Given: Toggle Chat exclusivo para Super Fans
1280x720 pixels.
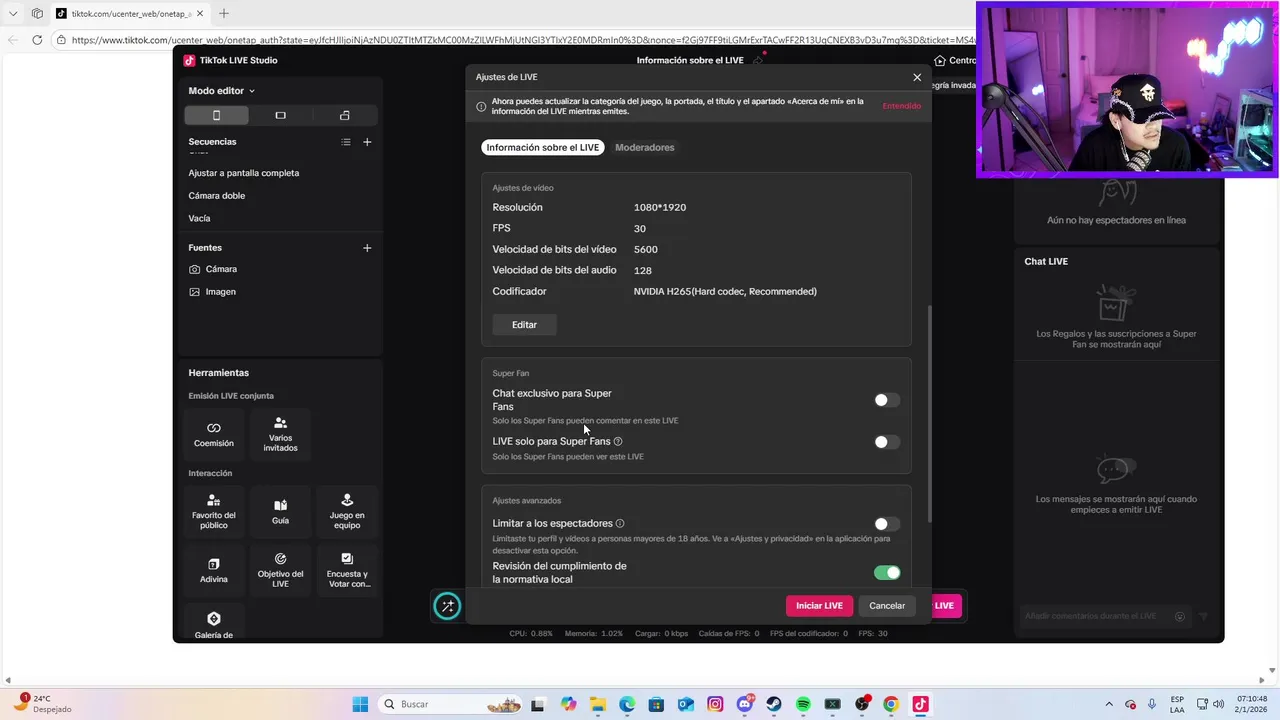Looking at the screenshot, I should 887,400.
